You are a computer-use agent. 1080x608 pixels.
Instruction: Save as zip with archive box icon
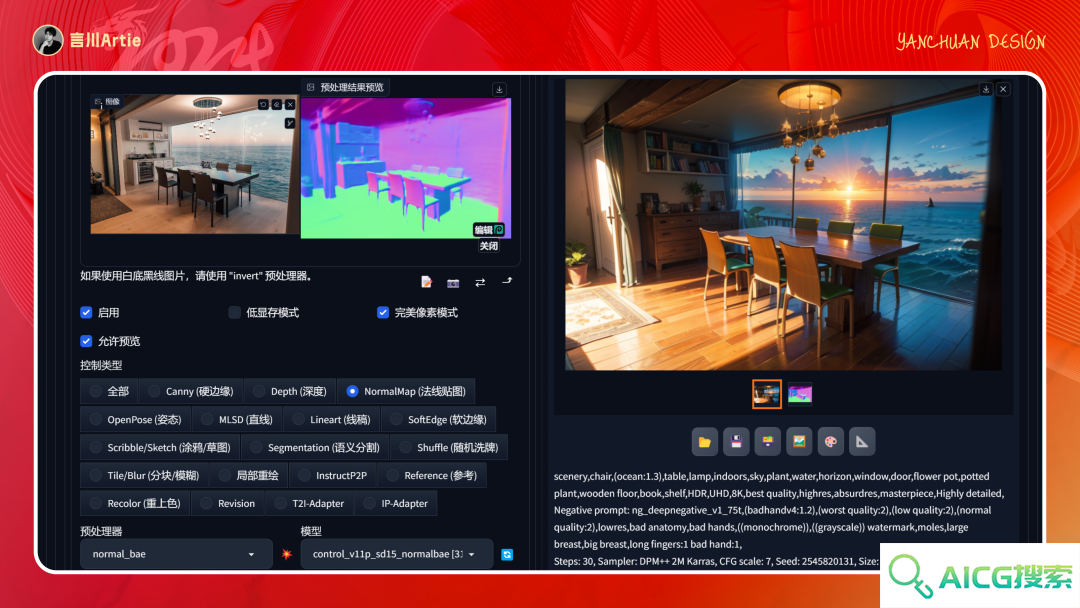[x=768, y=442]
